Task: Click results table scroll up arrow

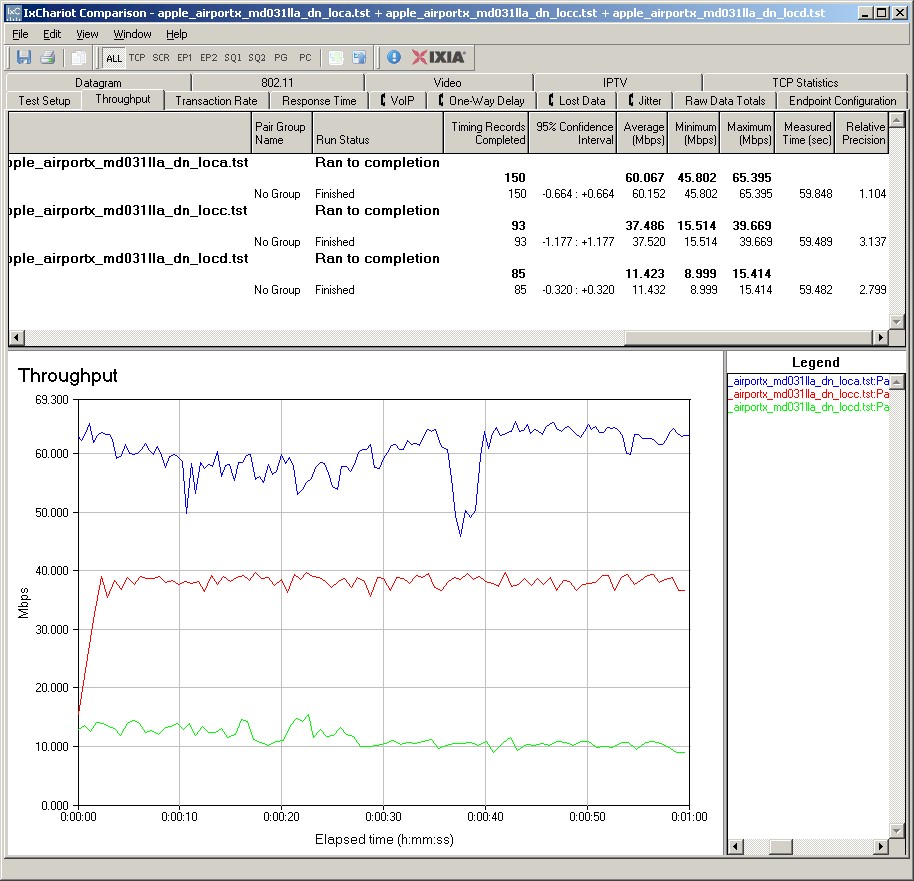Action: click(897, 120)
